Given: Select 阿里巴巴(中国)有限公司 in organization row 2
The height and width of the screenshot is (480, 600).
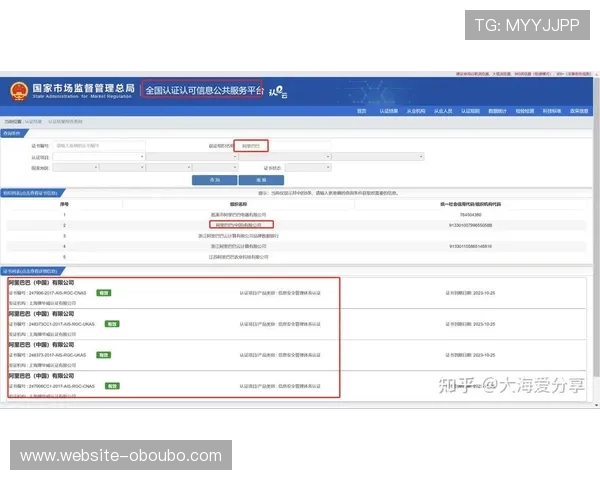Looking at the screenshot, I should coord(239,225).
